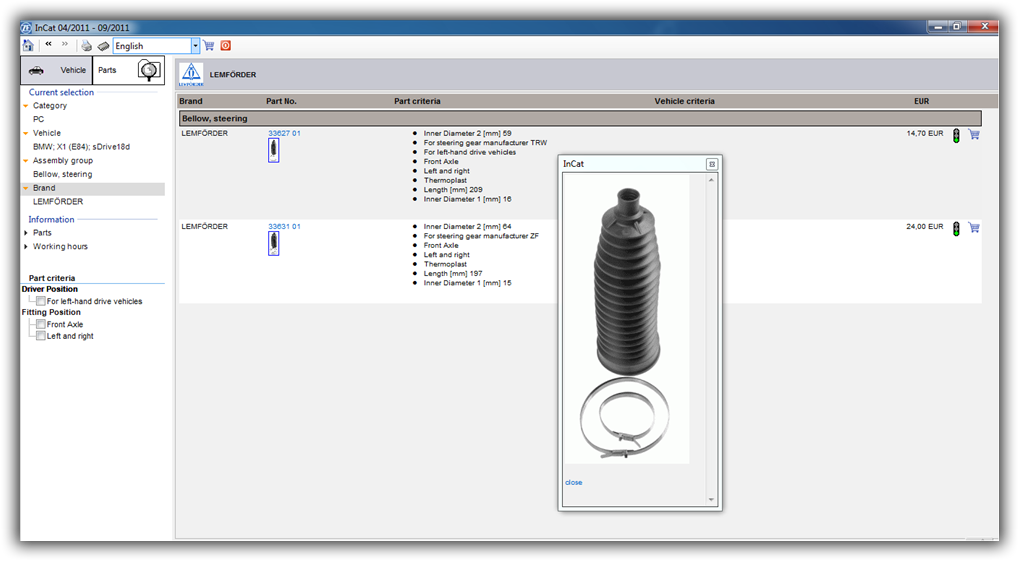Viewport: 1024px width, 566px height.
Task: Click the Lemförder brand logo
Action: click(x=191, y=74)
